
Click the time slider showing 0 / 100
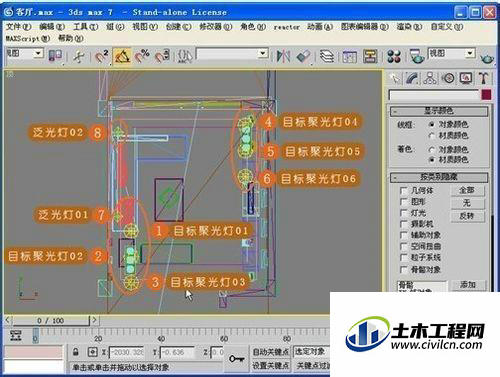51,321
